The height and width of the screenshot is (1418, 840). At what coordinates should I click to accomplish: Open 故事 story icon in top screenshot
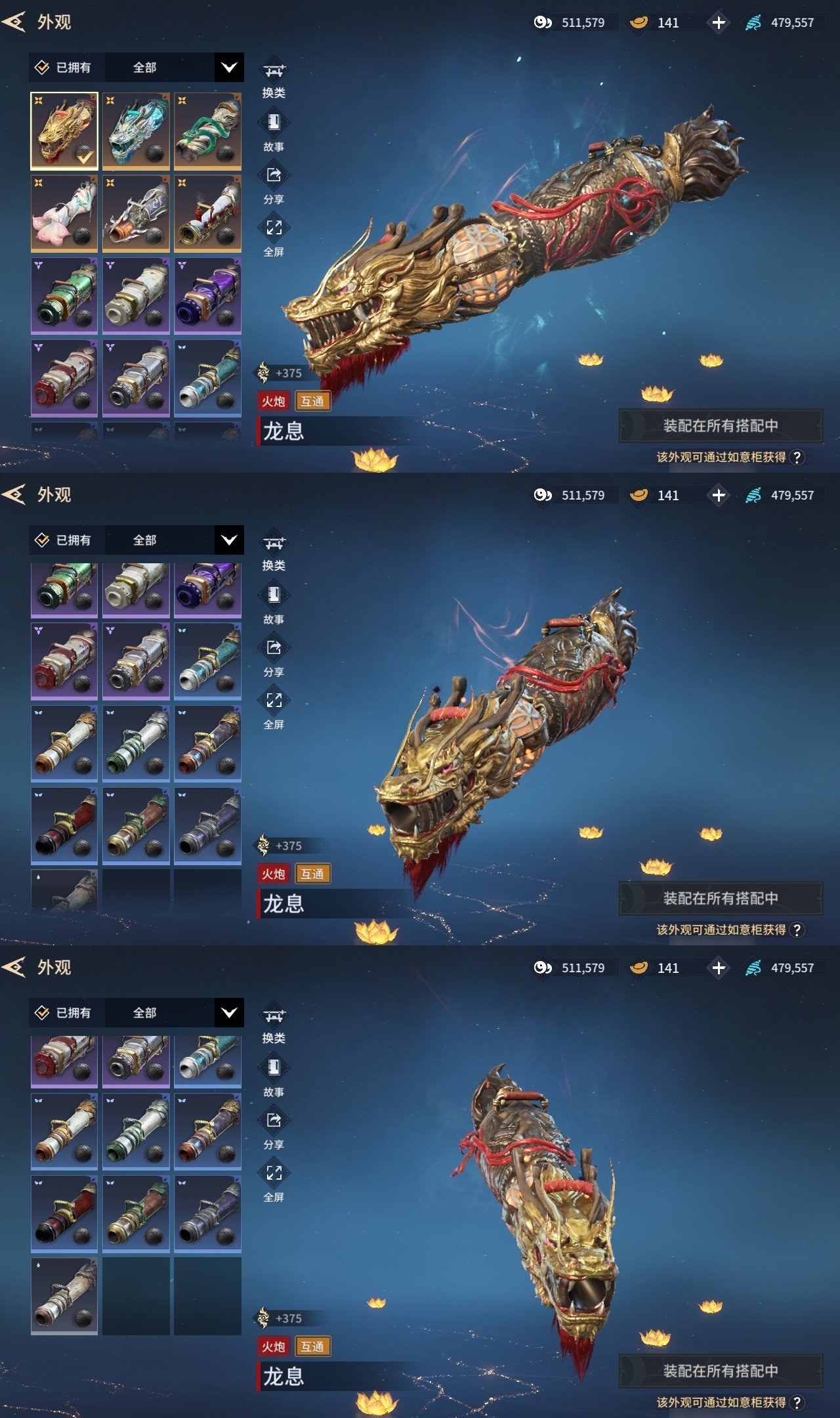[274, 131]
